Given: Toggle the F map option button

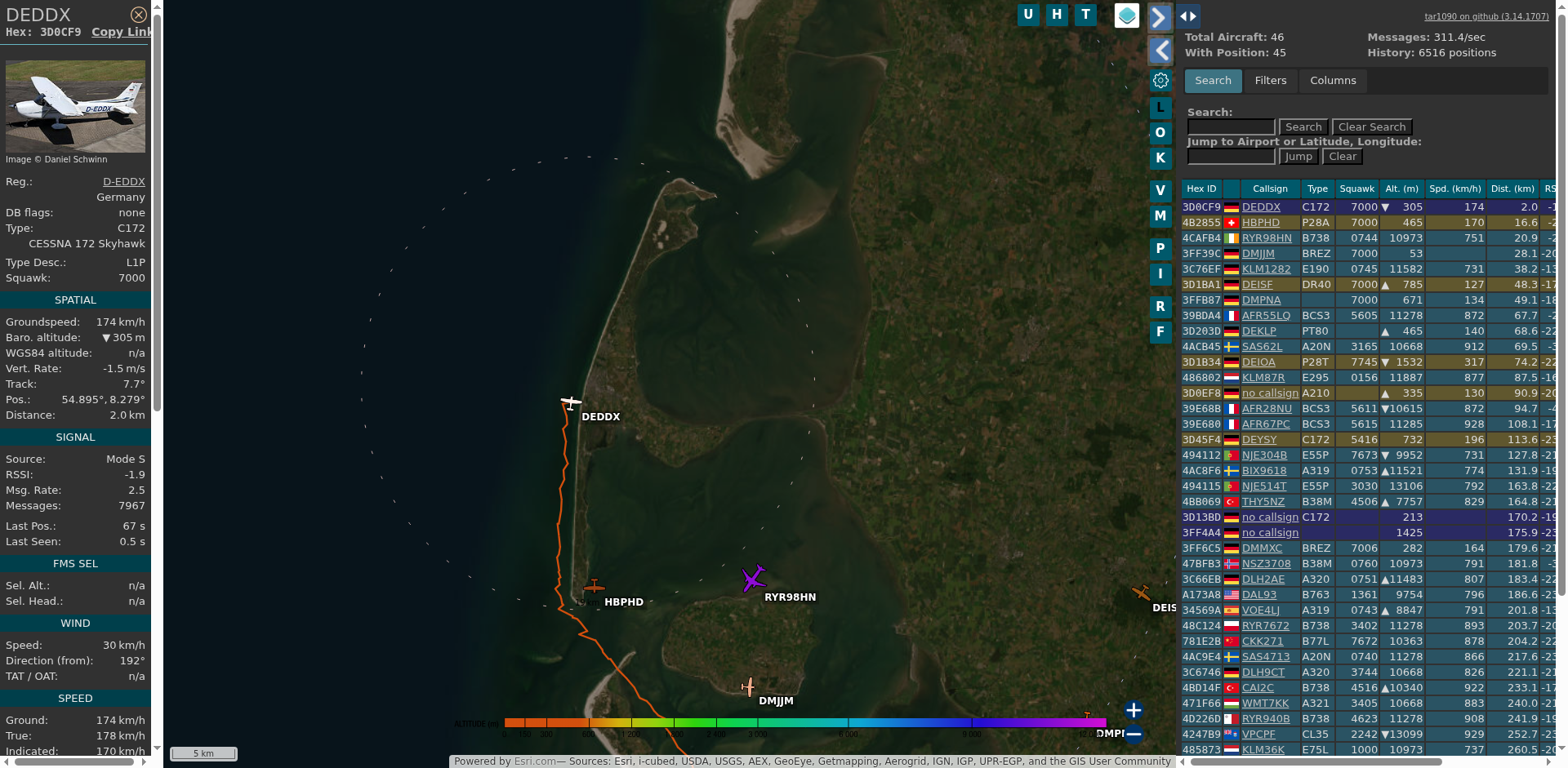Looking at the screenshot, I should pyautogui.click(x=1160, y=332).
